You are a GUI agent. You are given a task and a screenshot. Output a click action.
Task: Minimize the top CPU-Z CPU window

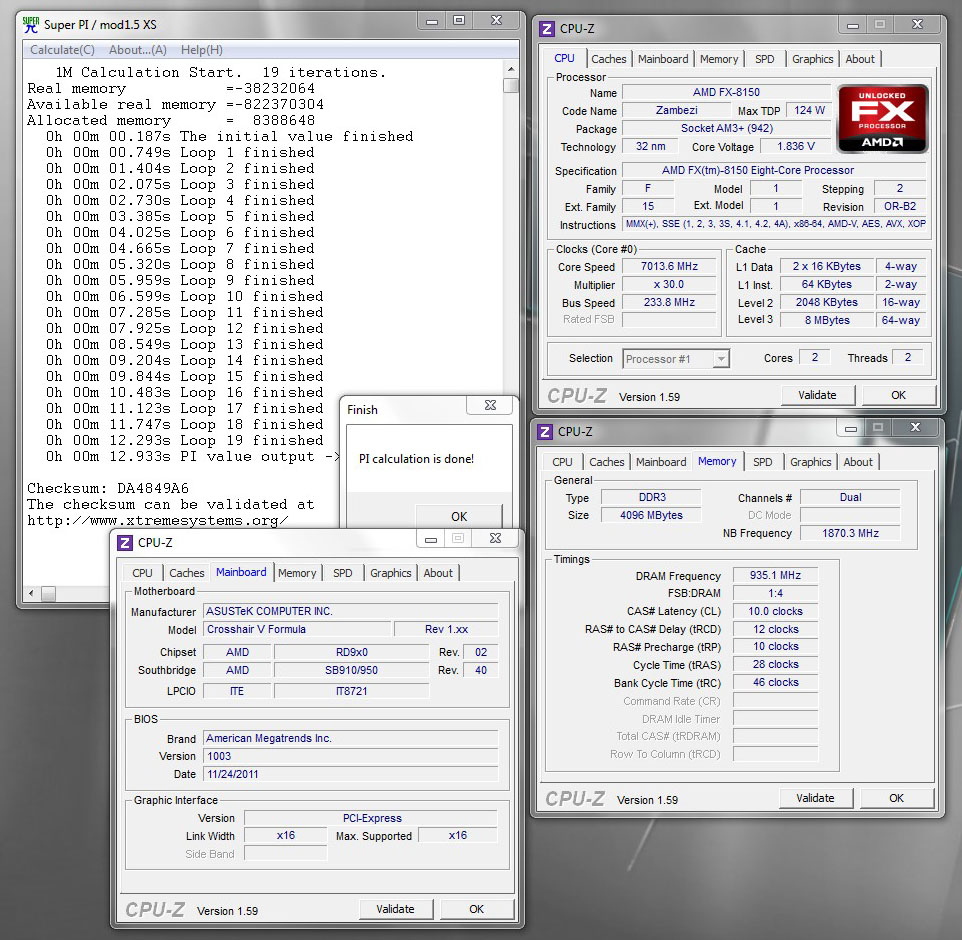[x=853, y=25]
